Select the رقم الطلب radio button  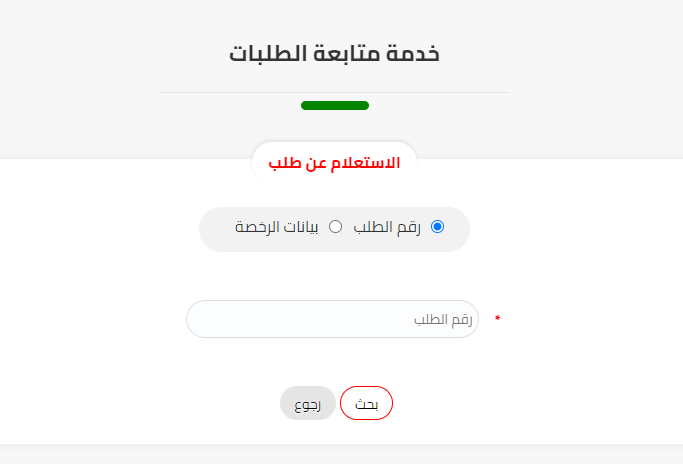[x=437, y=227]
